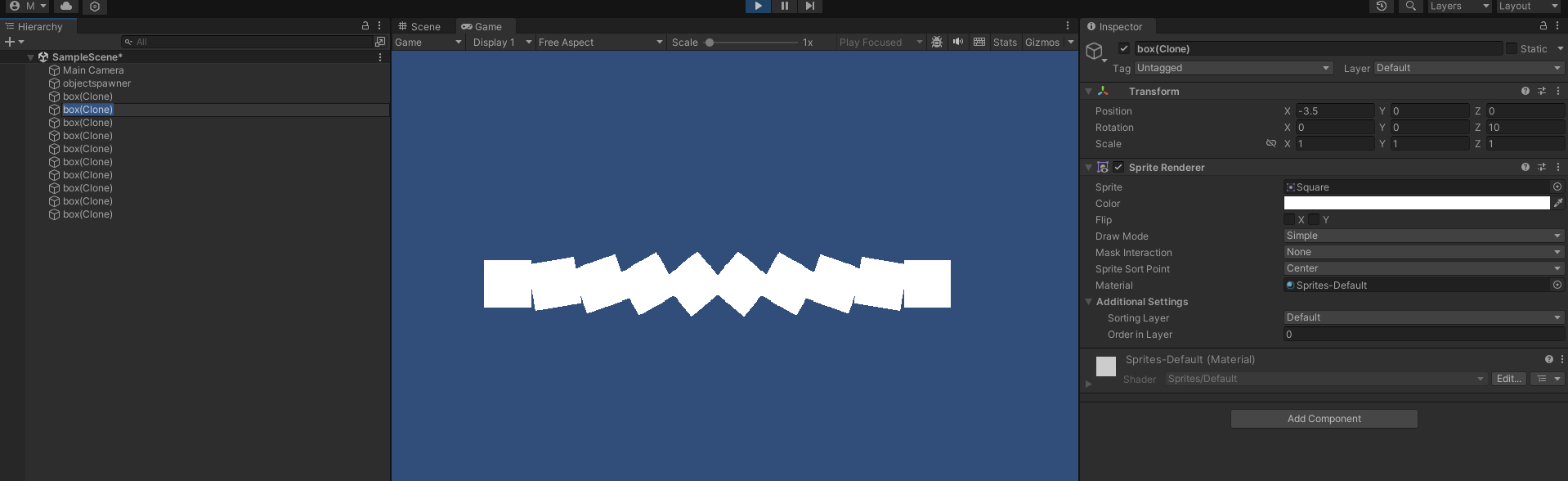Screen dimensions: 1568x481
Task: Collapse the SampleScene tree
Action: tap(31, 57)
